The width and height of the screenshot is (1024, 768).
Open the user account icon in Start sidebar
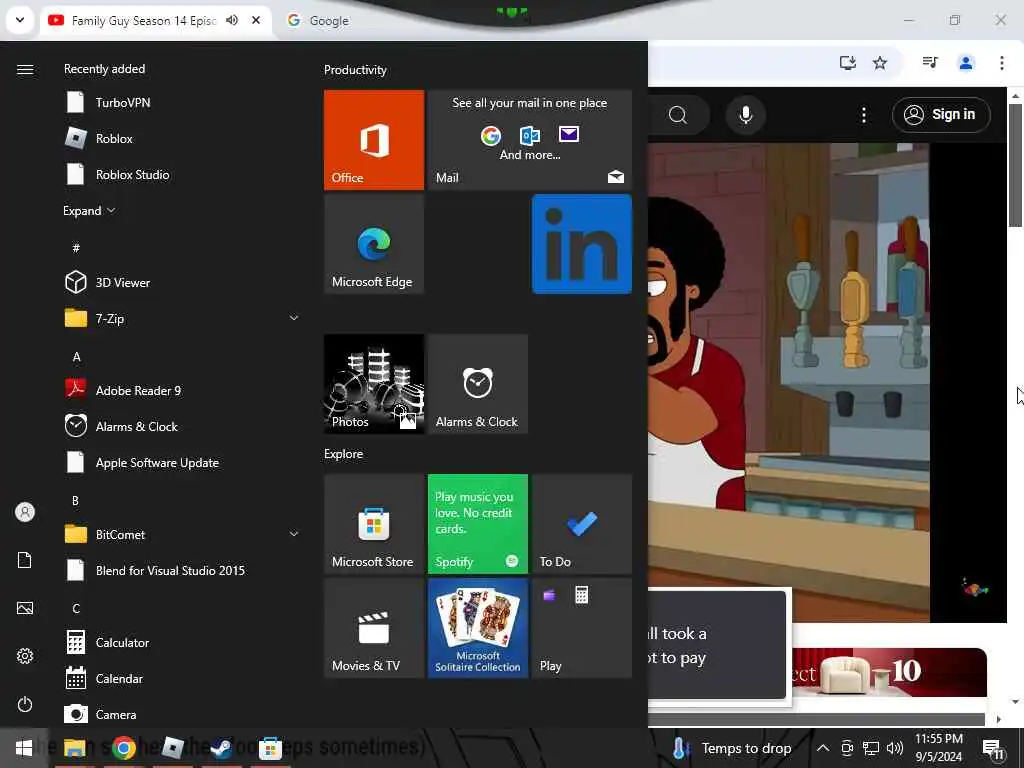point(25,512)
